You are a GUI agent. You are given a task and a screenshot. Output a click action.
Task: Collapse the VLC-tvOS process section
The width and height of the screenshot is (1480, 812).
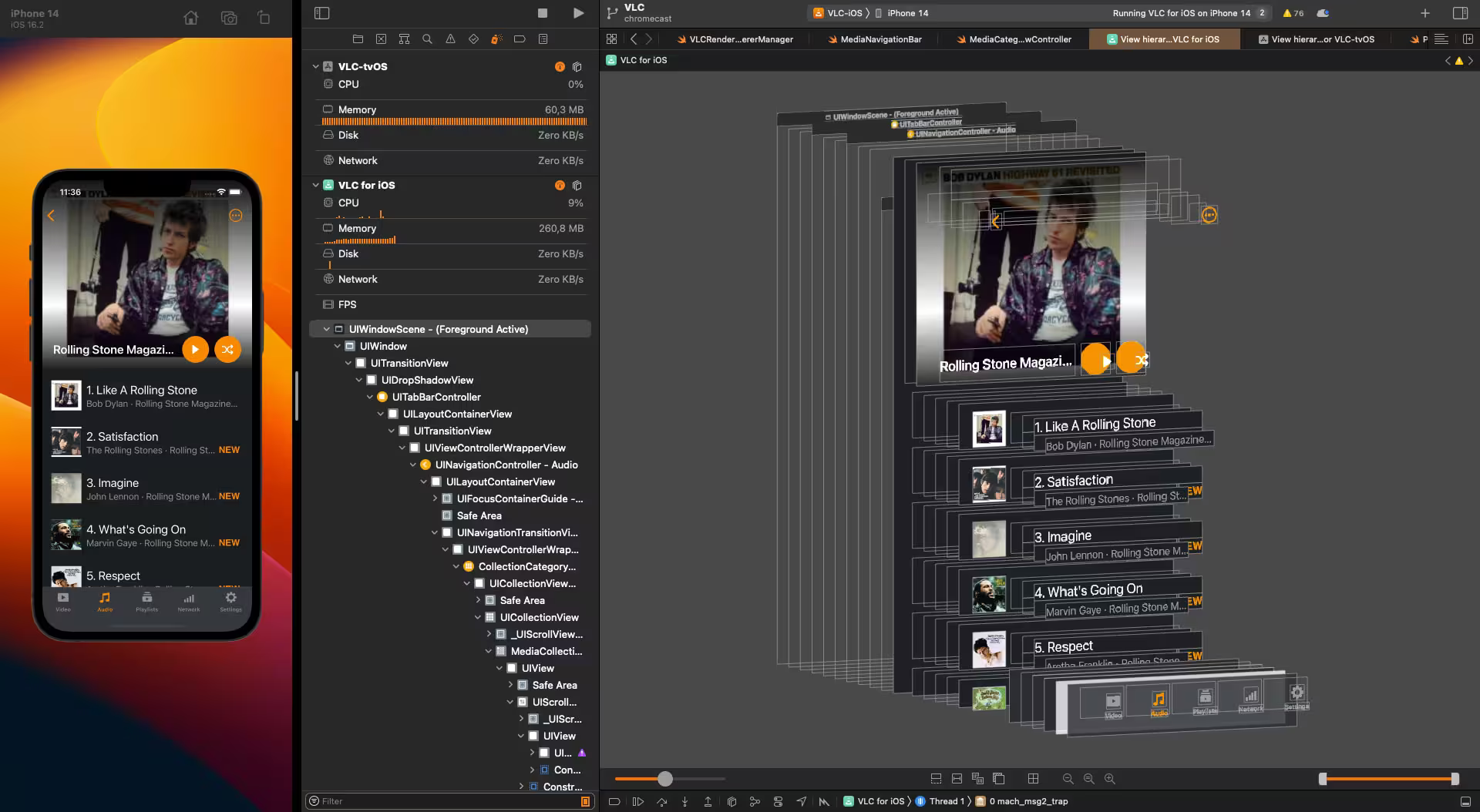pyautogui.click(x=315, y=66)
